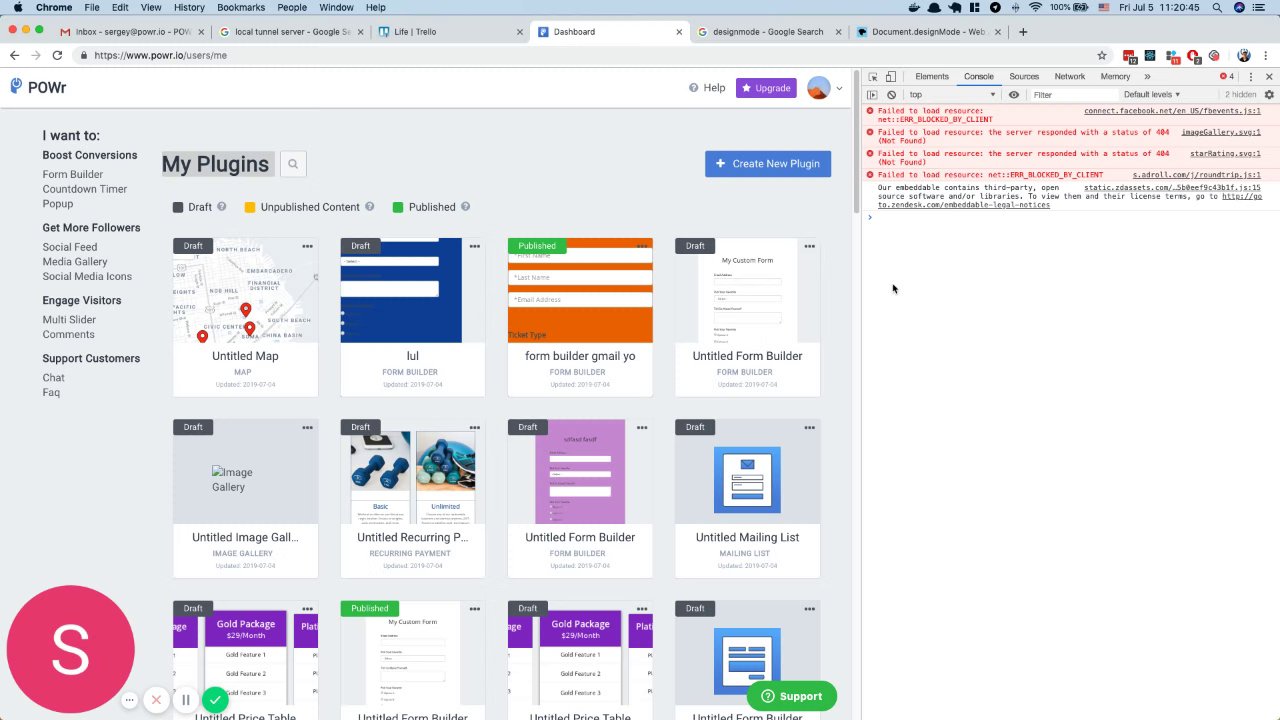The width and height of the screenshot is (1280, 720).
Task: Open options menu on lul card
Action: click(474, 246)
